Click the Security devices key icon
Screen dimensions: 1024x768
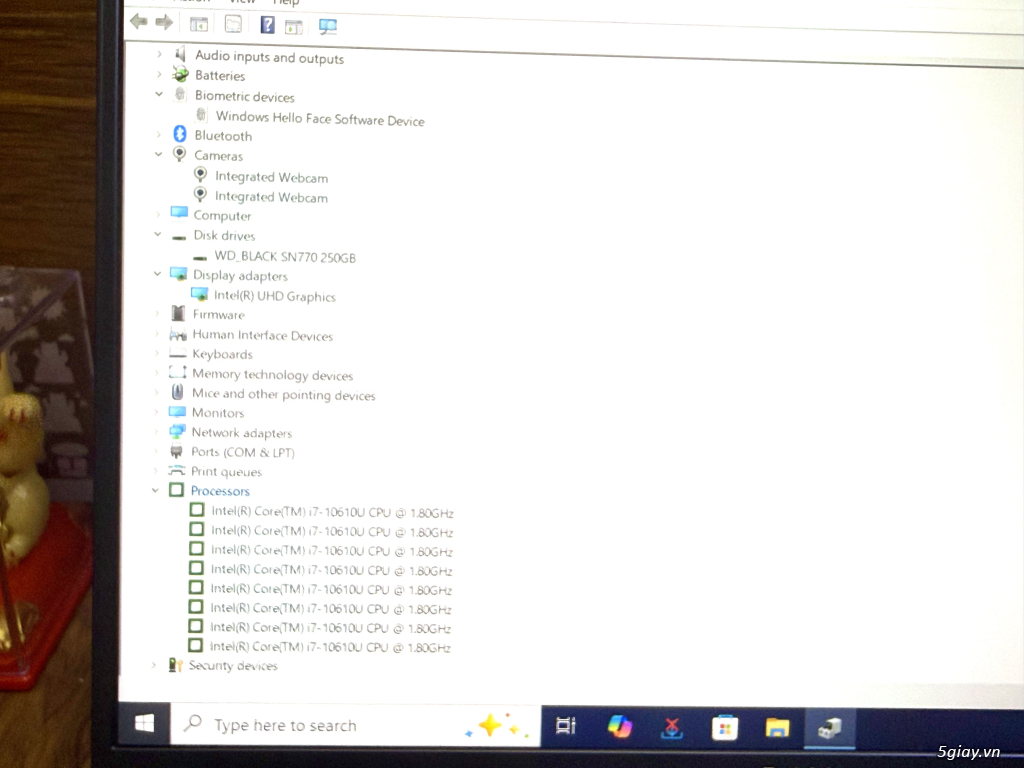point(174,664)
